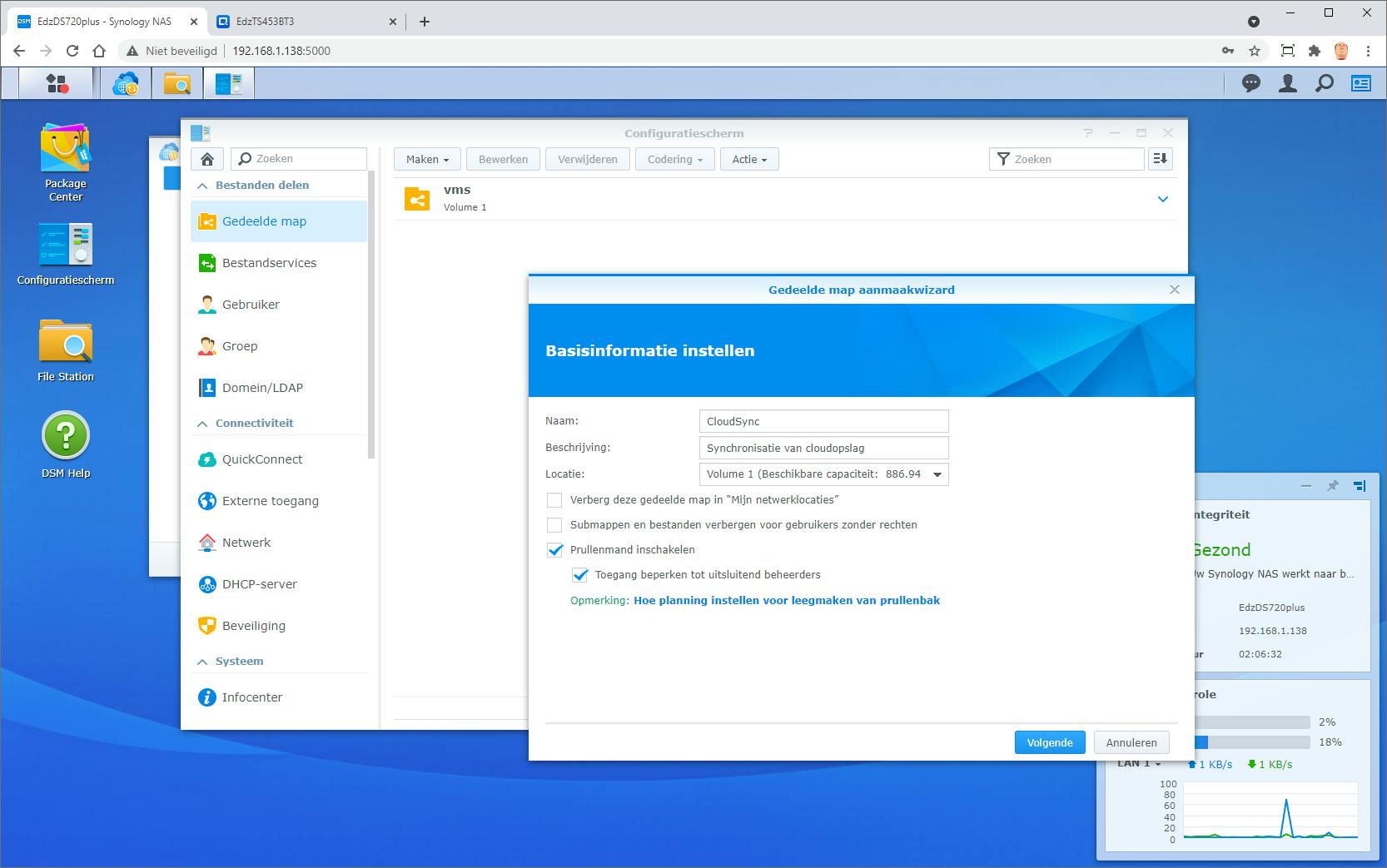The height and width of the screenshot is (868, 1387).
Task: Open the LAN 1 network dropdown
Action: pos(1139,764)
